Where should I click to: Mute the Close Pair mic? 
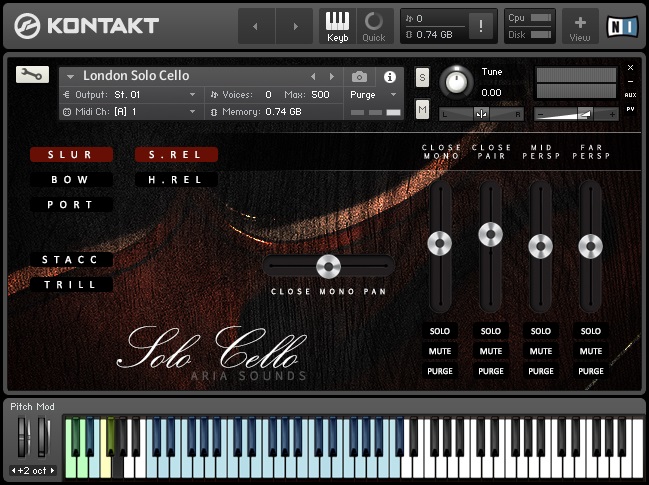click(490, 351)
